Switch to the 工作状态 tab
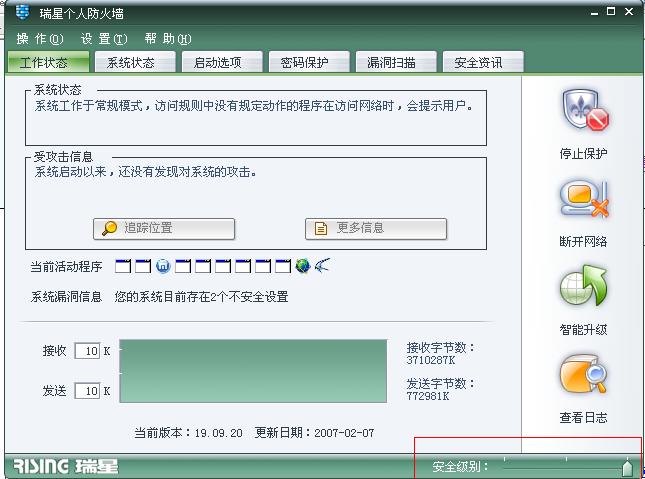 click(48, 62)
